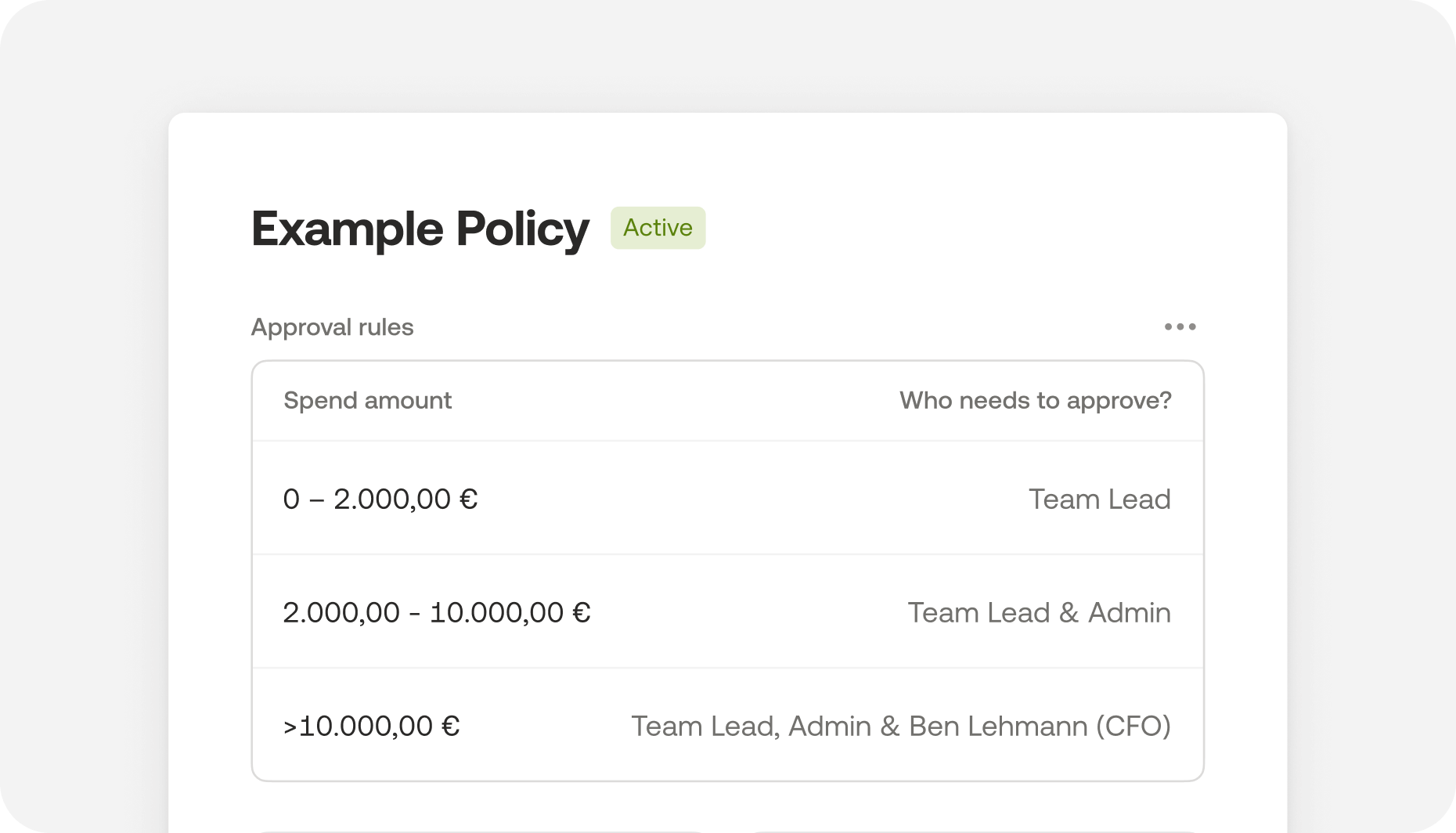Click the green Active status badge

pos(658,228)
